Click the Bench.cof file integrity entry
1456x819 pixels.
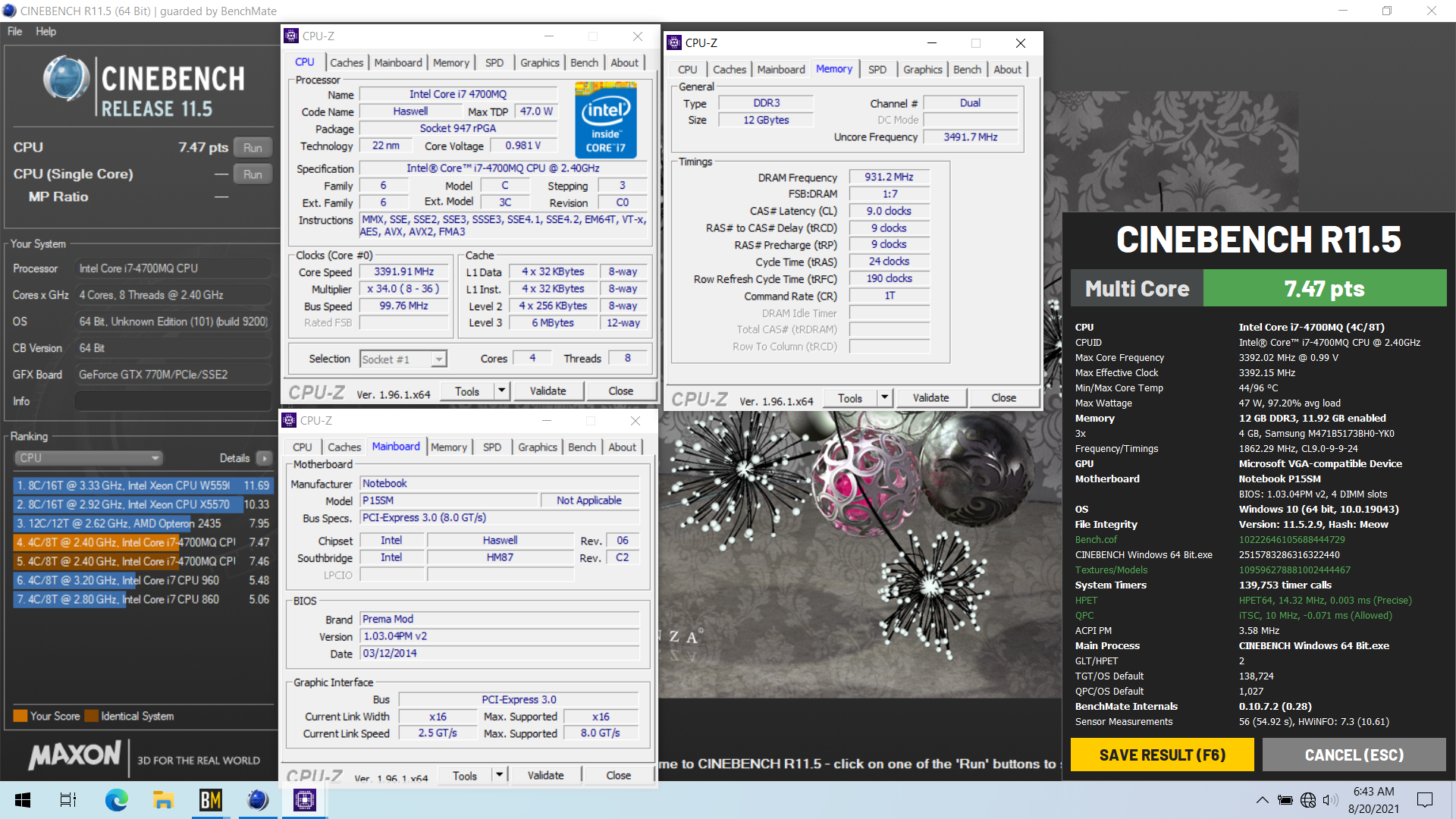1096,540
